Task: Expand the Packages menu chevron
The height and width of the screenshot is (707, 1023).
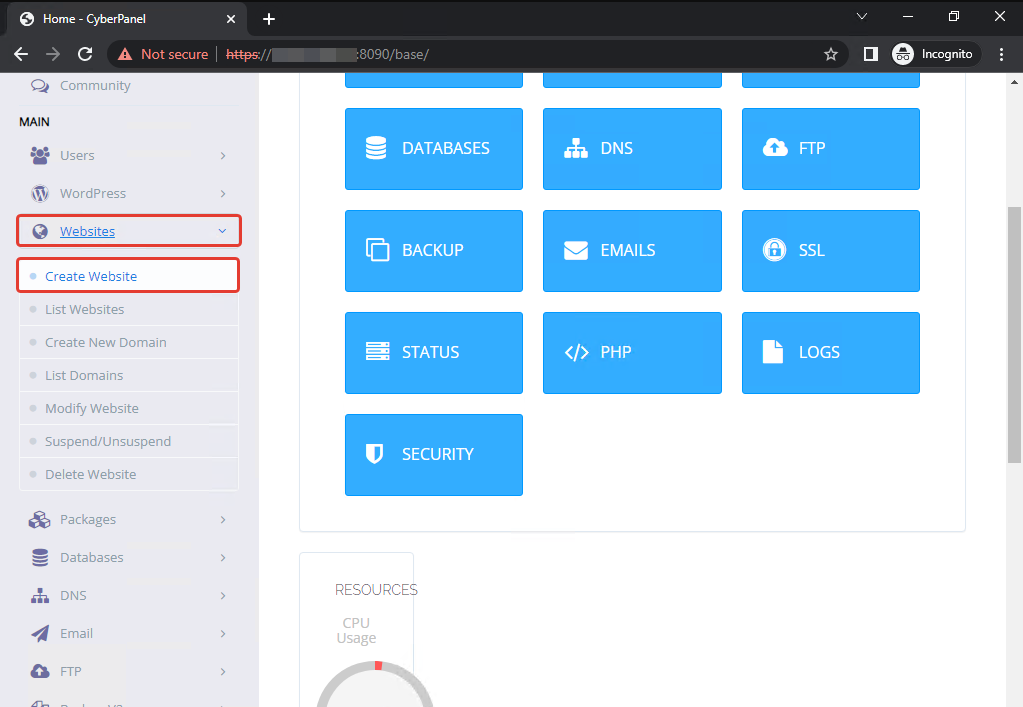Action: click(x=223, y=520)
